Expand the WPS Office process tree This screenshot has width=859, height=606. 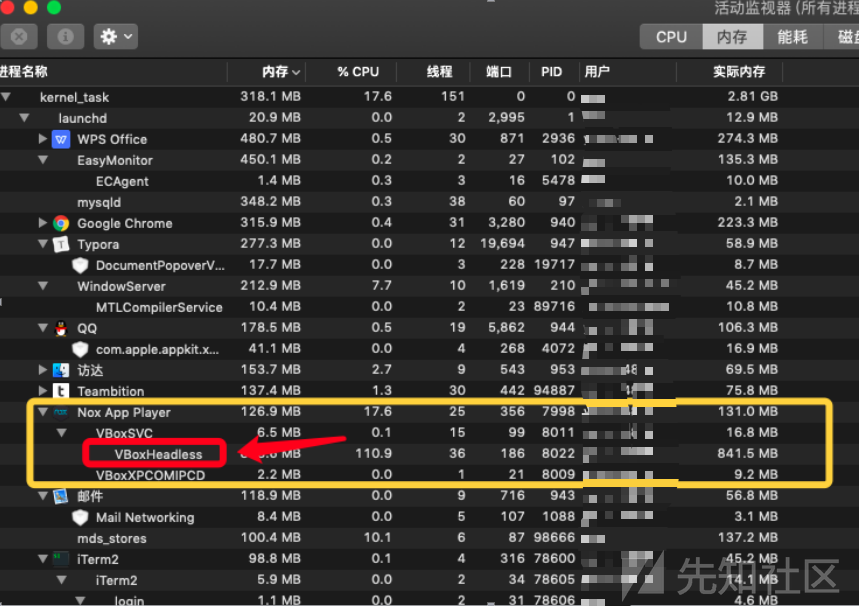[42, 139]
